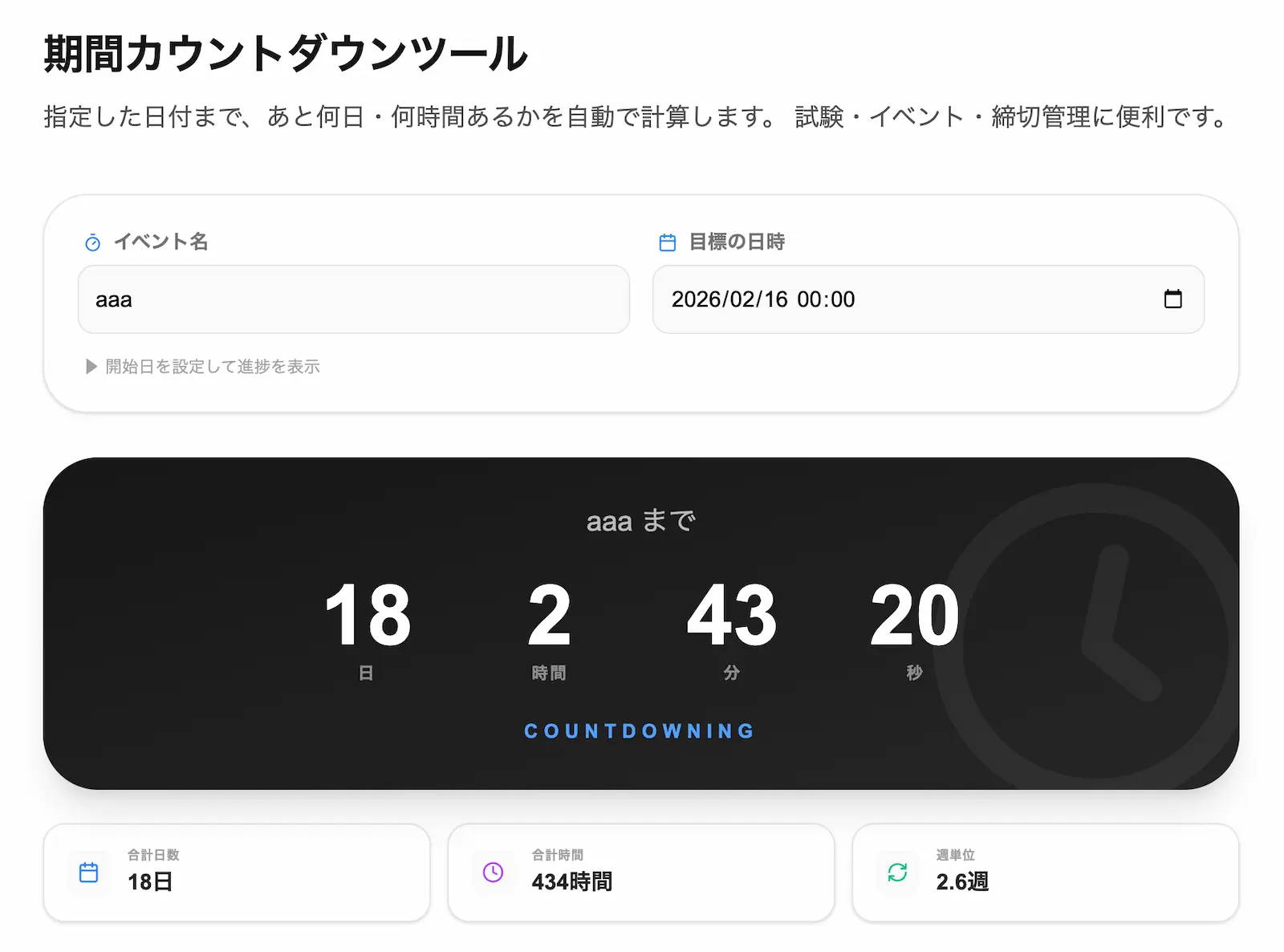The width and height of the screenshot is (1284, 952).
Task: Click the 期間カウントダウンツール page heading
Action: 286,54
